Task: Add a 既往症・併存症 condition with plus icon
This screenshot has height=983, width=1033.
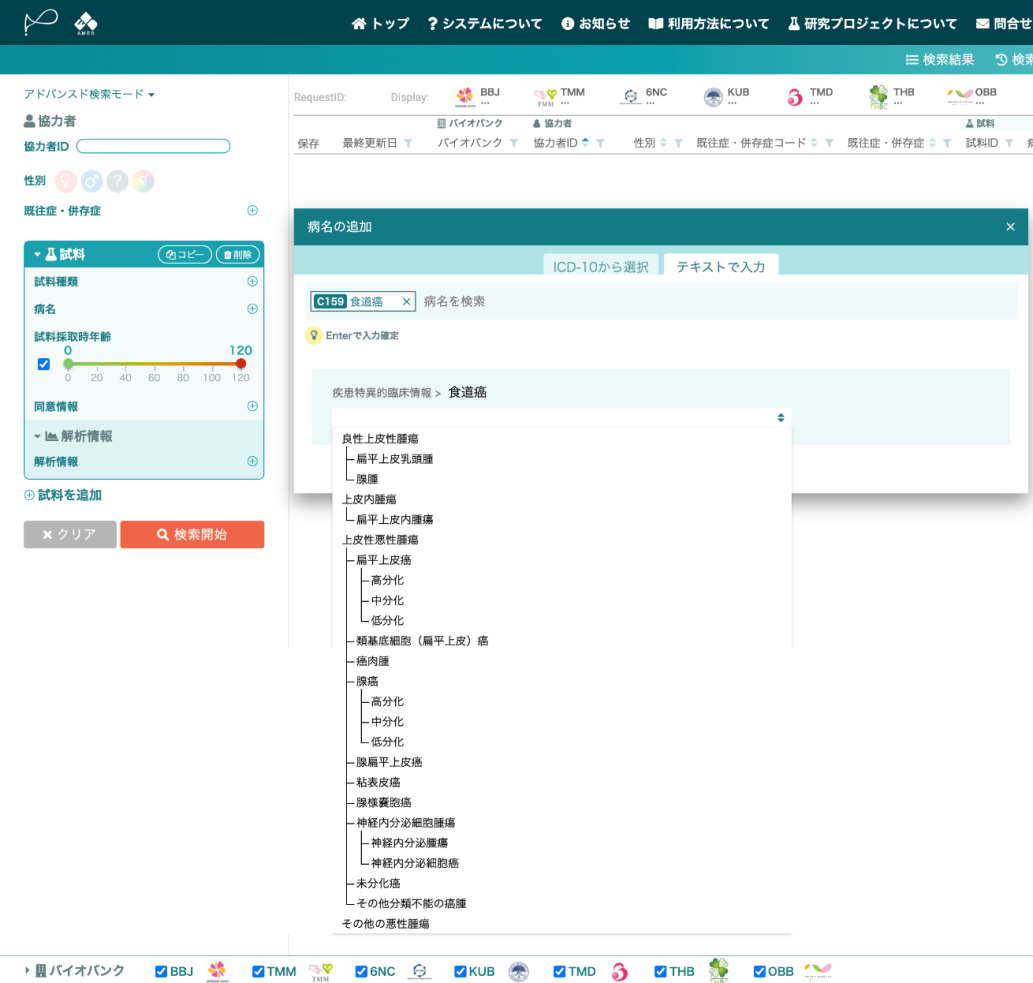Action: coord(252,210)
